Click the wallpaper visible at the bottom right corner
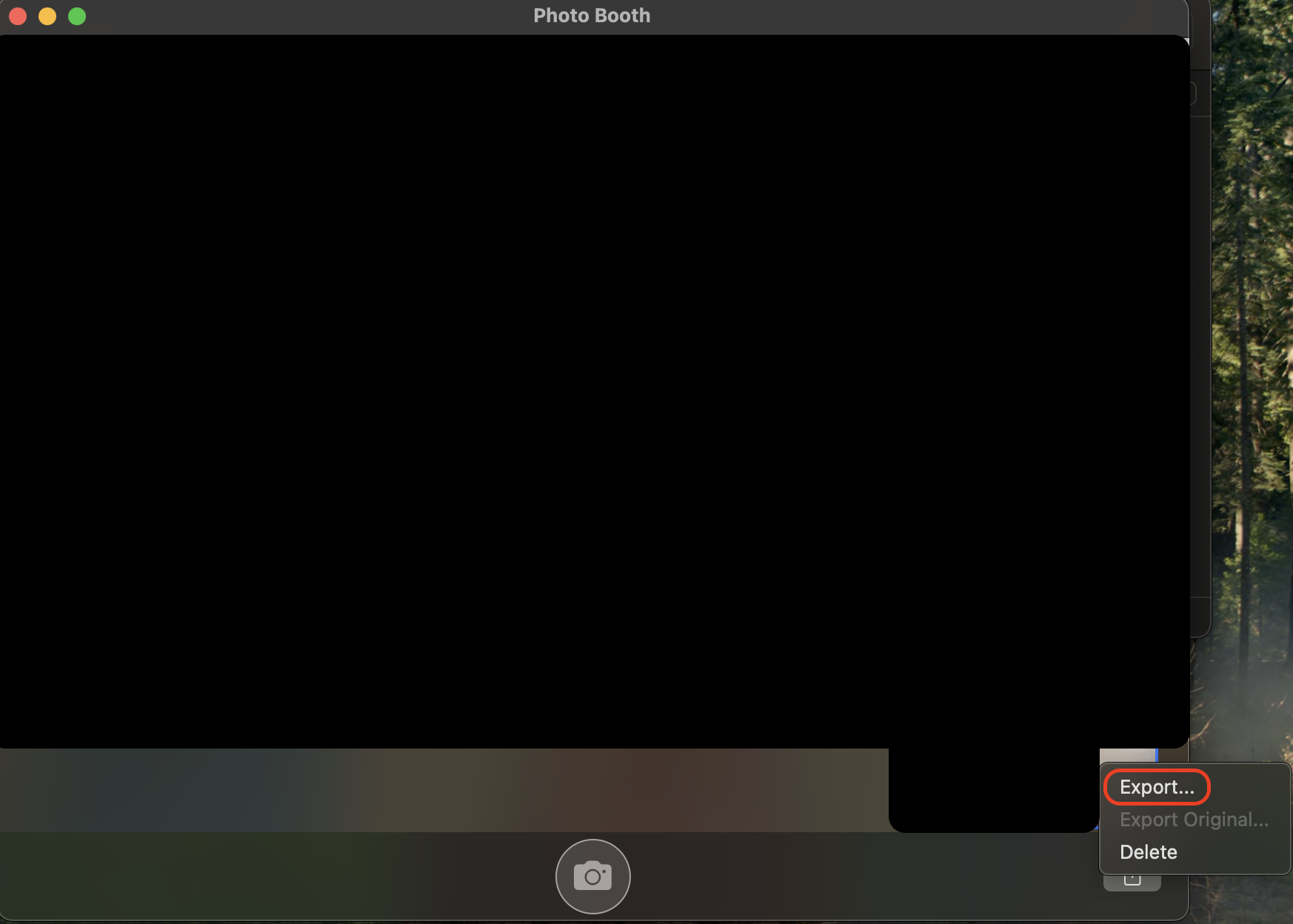This screenshot has height=924, width=1293. click(x=1259, y=911)
